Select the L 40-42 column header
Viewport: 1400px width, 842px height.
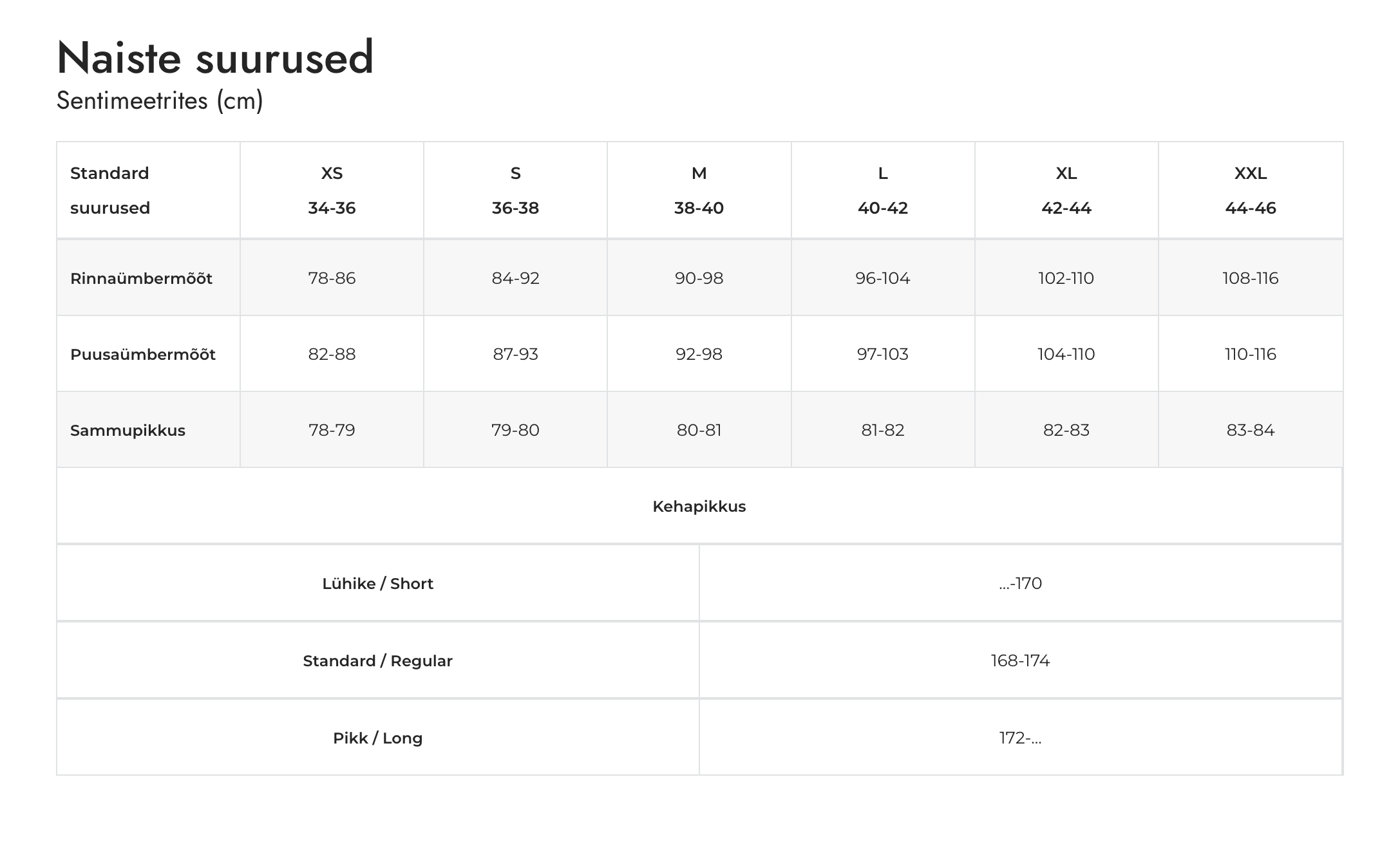click(882, 191)
